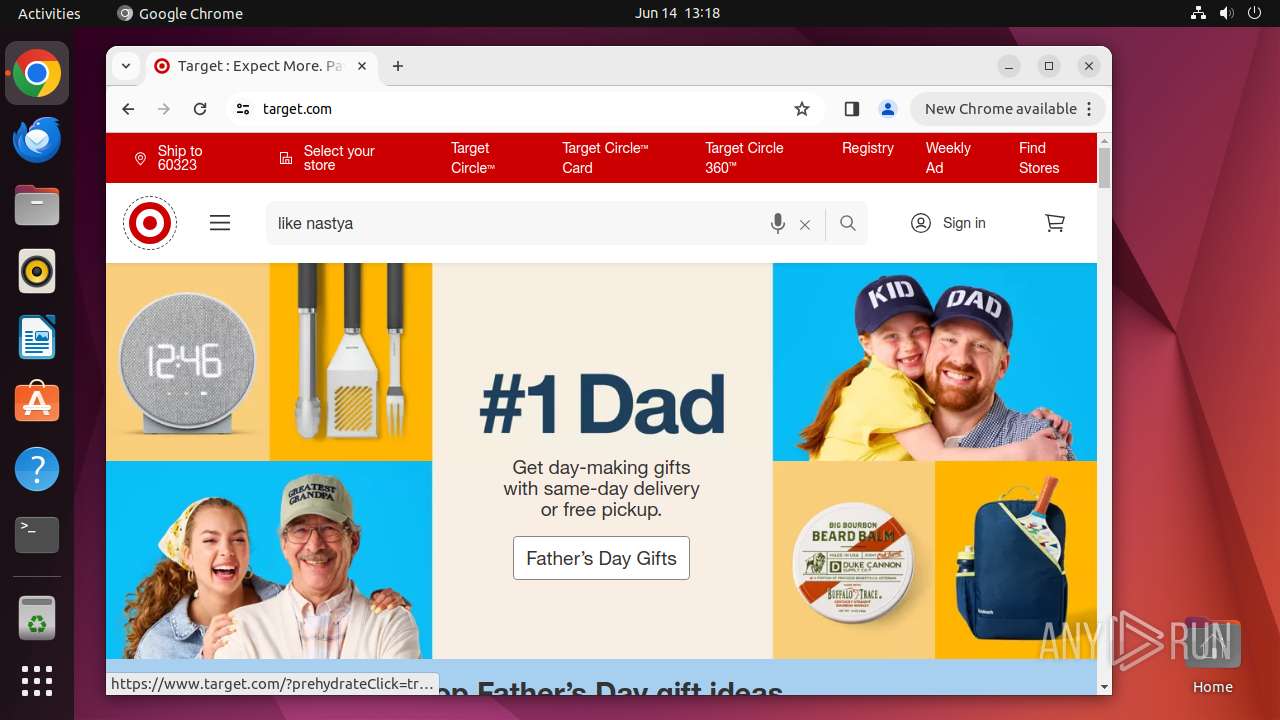The width and height of the screenshot is (1280, 720).
Task: Launch Chrome from the dock
Action: tap(37, 73)
